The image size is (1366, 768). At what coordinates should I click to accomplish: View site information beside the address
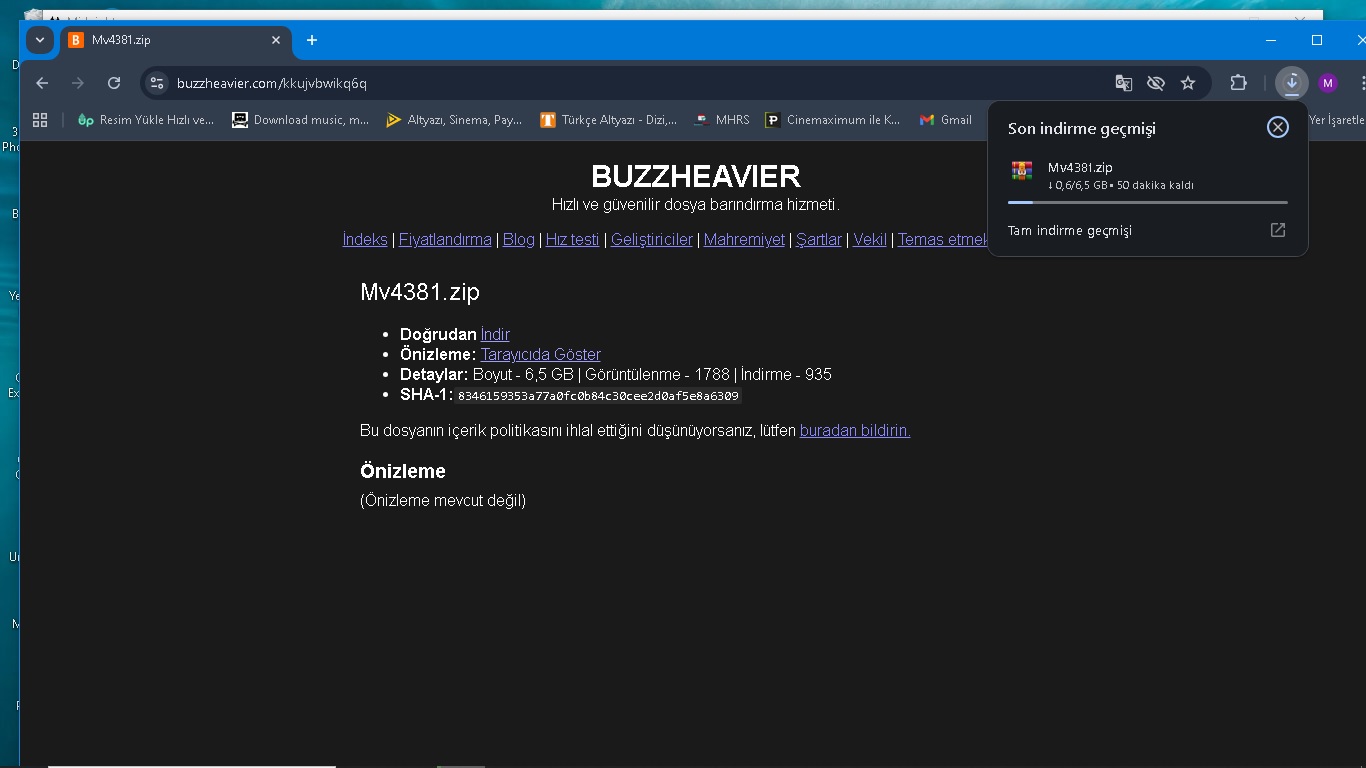coord(156,83)
